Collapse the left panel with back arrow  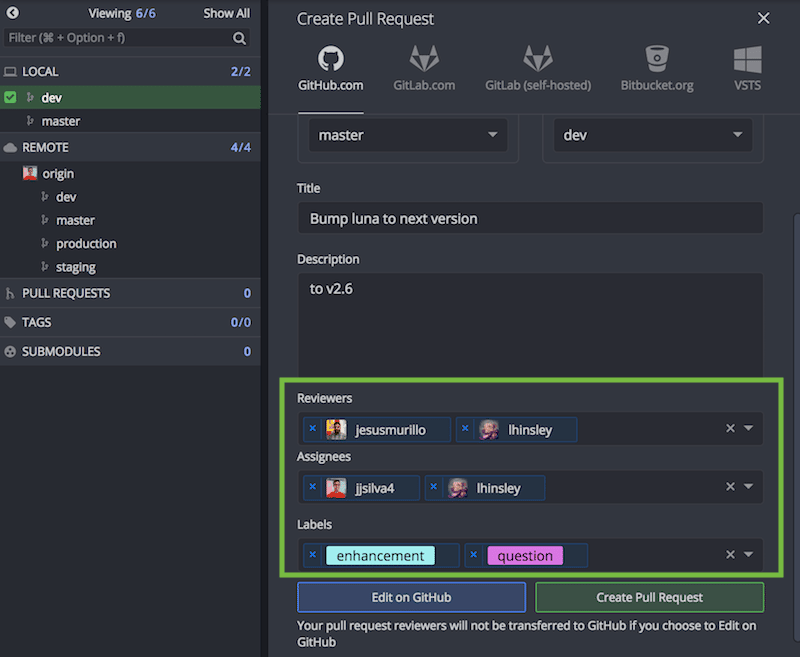[13, 13]
